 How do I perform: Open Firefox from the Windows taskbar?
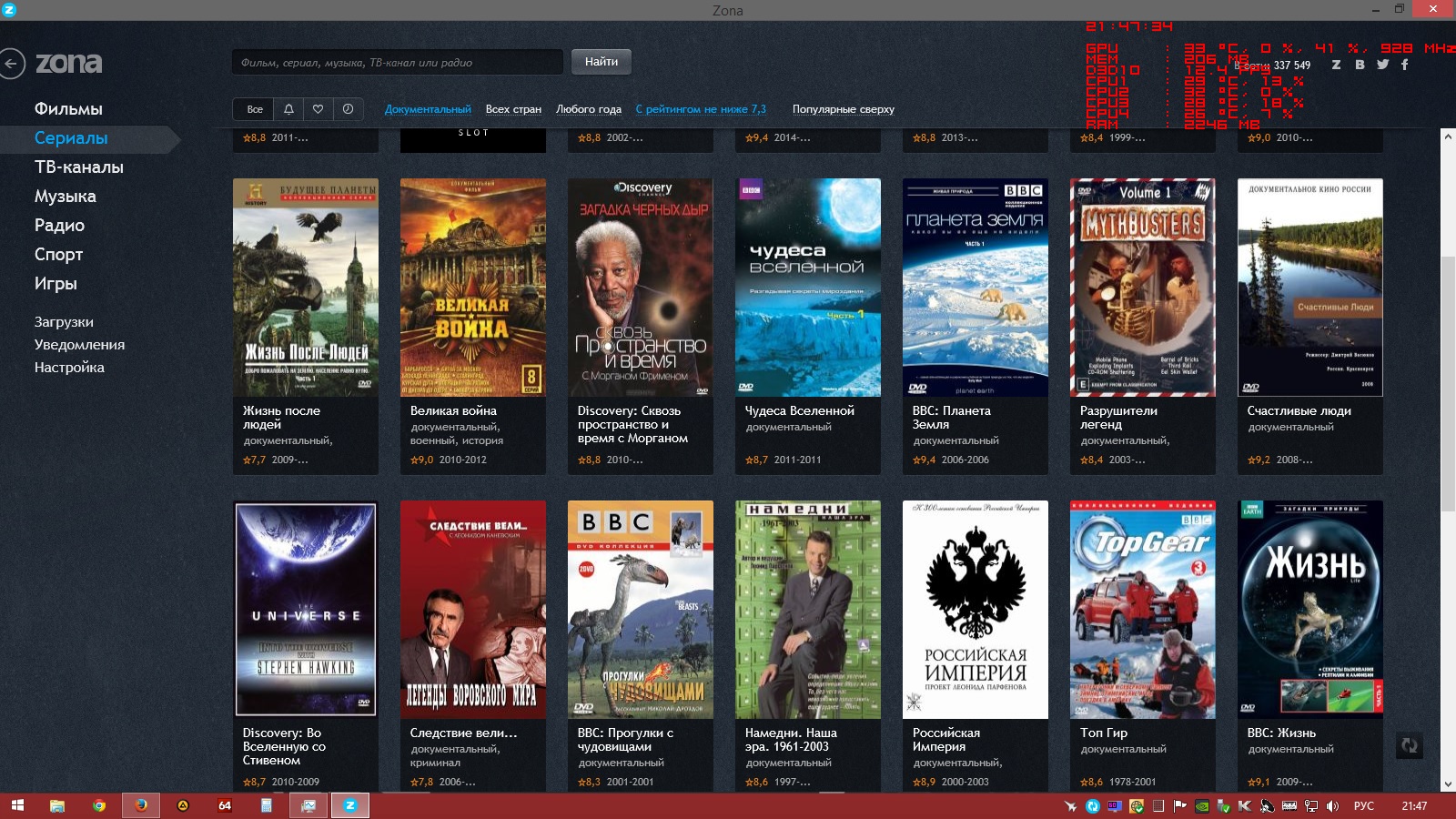(141, 805)
